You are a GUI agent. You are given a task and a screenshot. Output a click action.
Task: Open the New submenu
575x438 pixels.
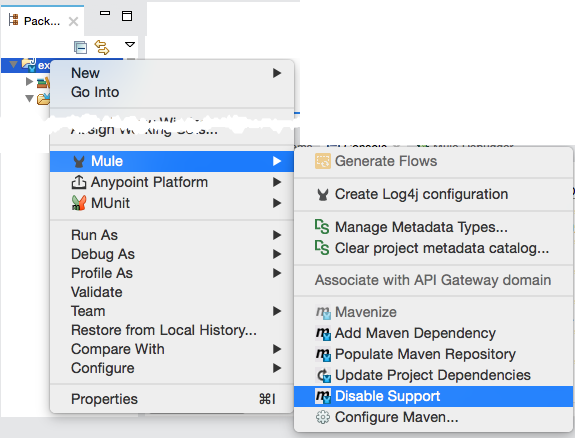pyautogui.click(x=172, y=73)
